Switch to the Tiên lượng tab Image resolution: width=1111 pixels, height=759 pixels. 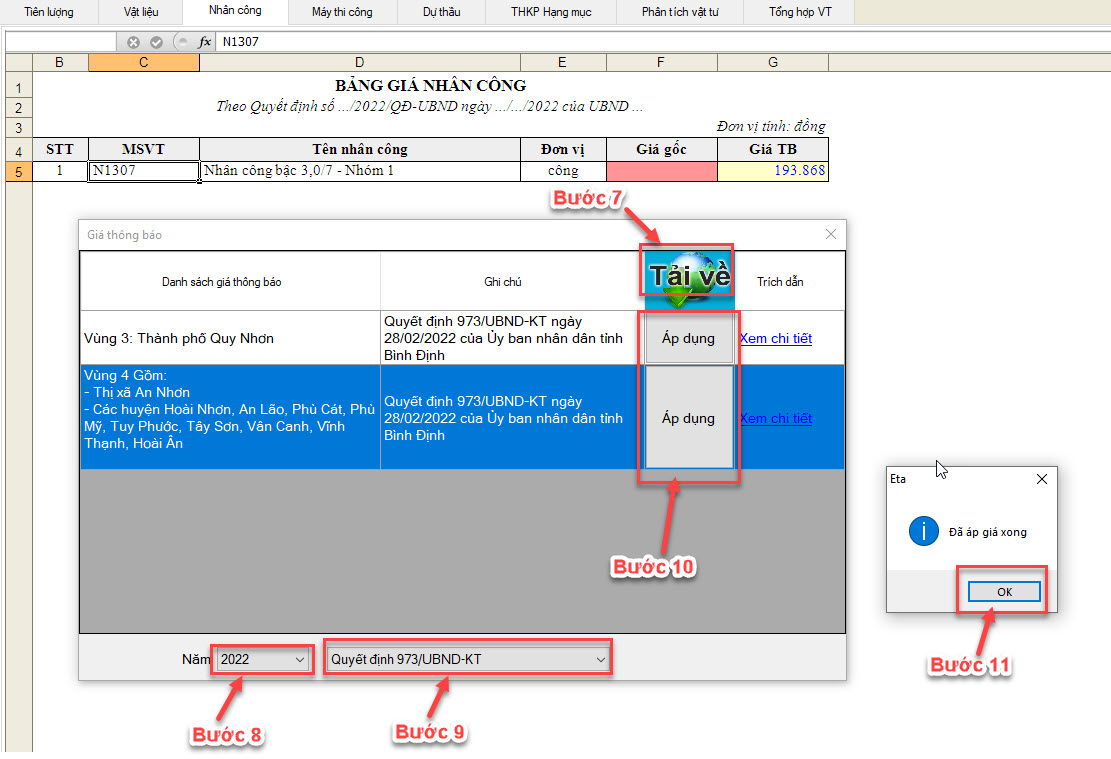tap(48, 12)
